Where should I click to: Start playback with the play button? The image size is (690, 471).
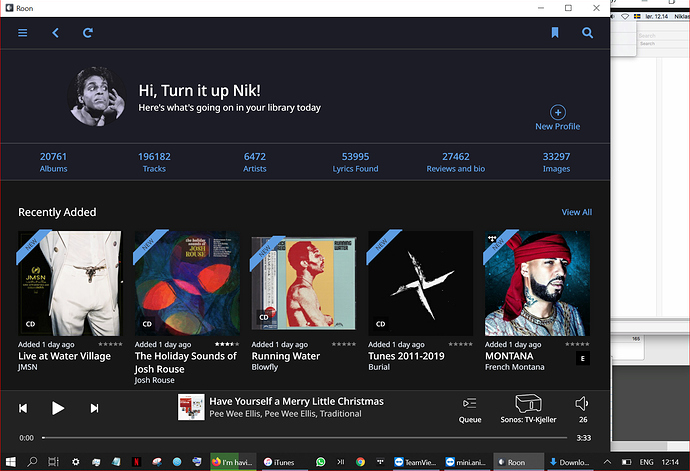tap(58, 408)
